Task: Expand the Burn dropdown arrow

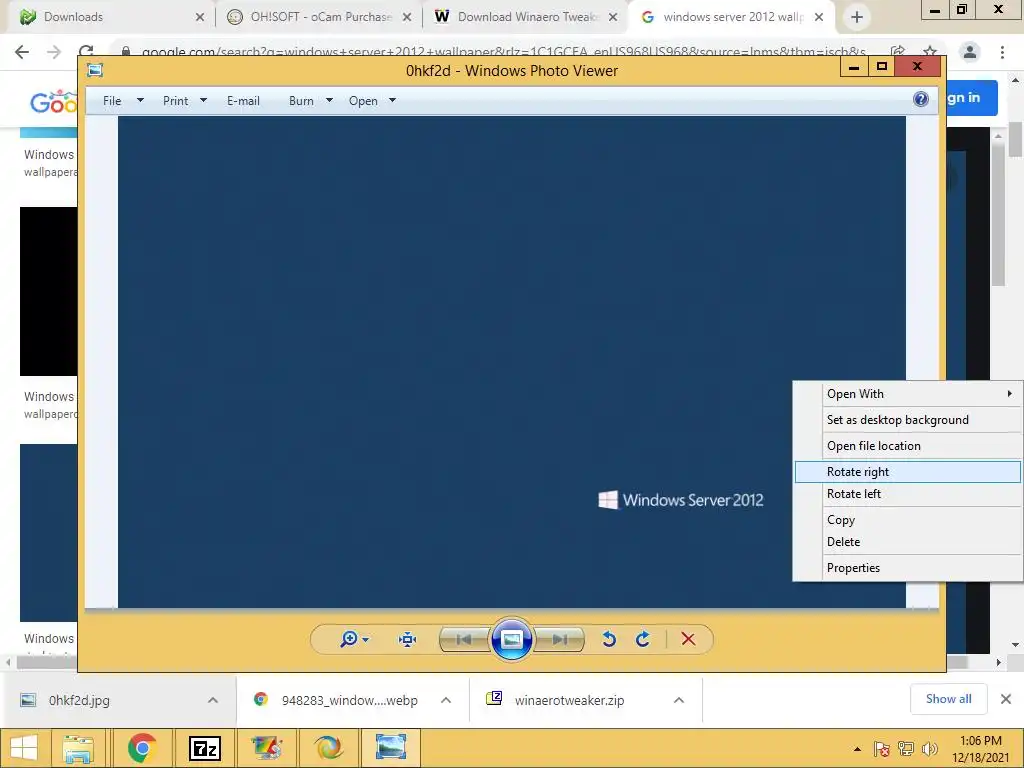Action: point(329,101)
